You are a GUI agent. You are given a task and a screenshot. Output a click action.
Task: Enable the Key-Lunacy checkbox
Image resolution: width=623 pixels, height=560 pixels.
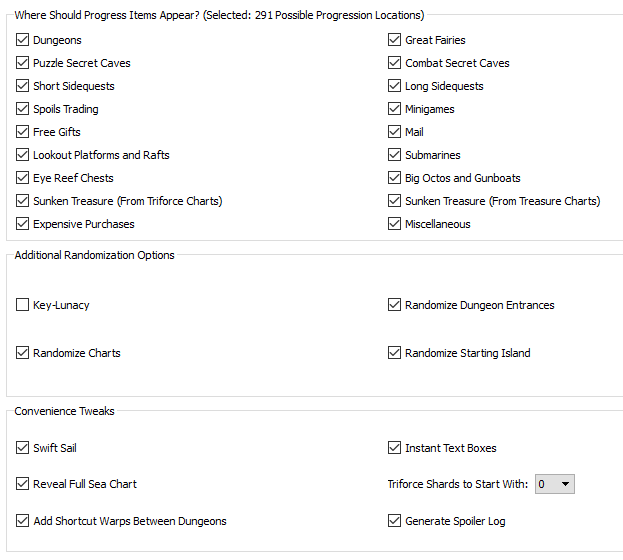pos(22,305)
